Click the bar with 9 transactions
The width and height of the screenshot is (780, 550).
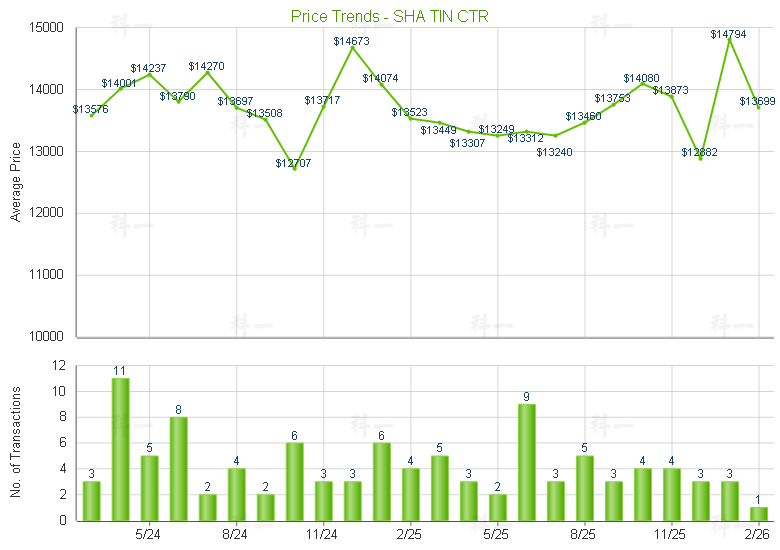coord(526,462)
